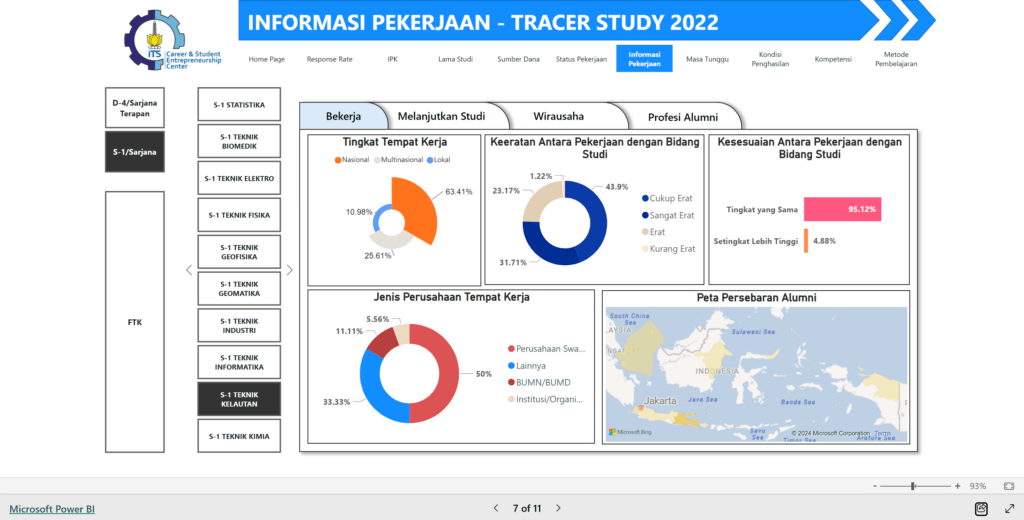The image size is (1024, 520).
Task: Open the Microsoft Power BI link
Action: point(53,508)
